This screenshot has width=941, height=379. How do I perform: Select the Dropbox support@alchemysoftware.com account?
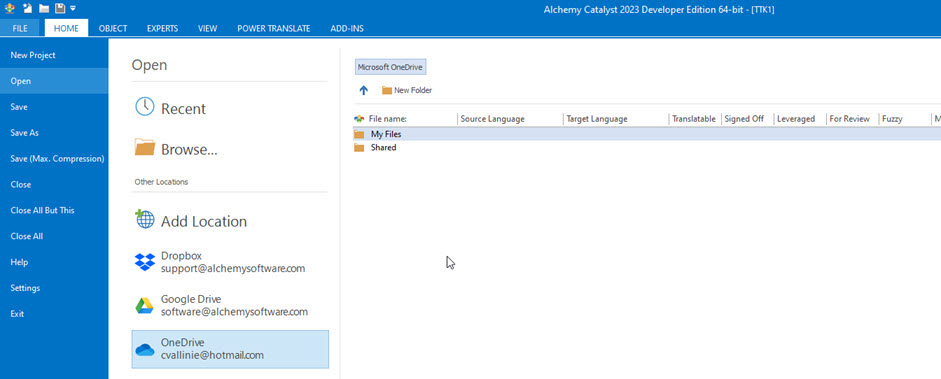click(230, 262)
